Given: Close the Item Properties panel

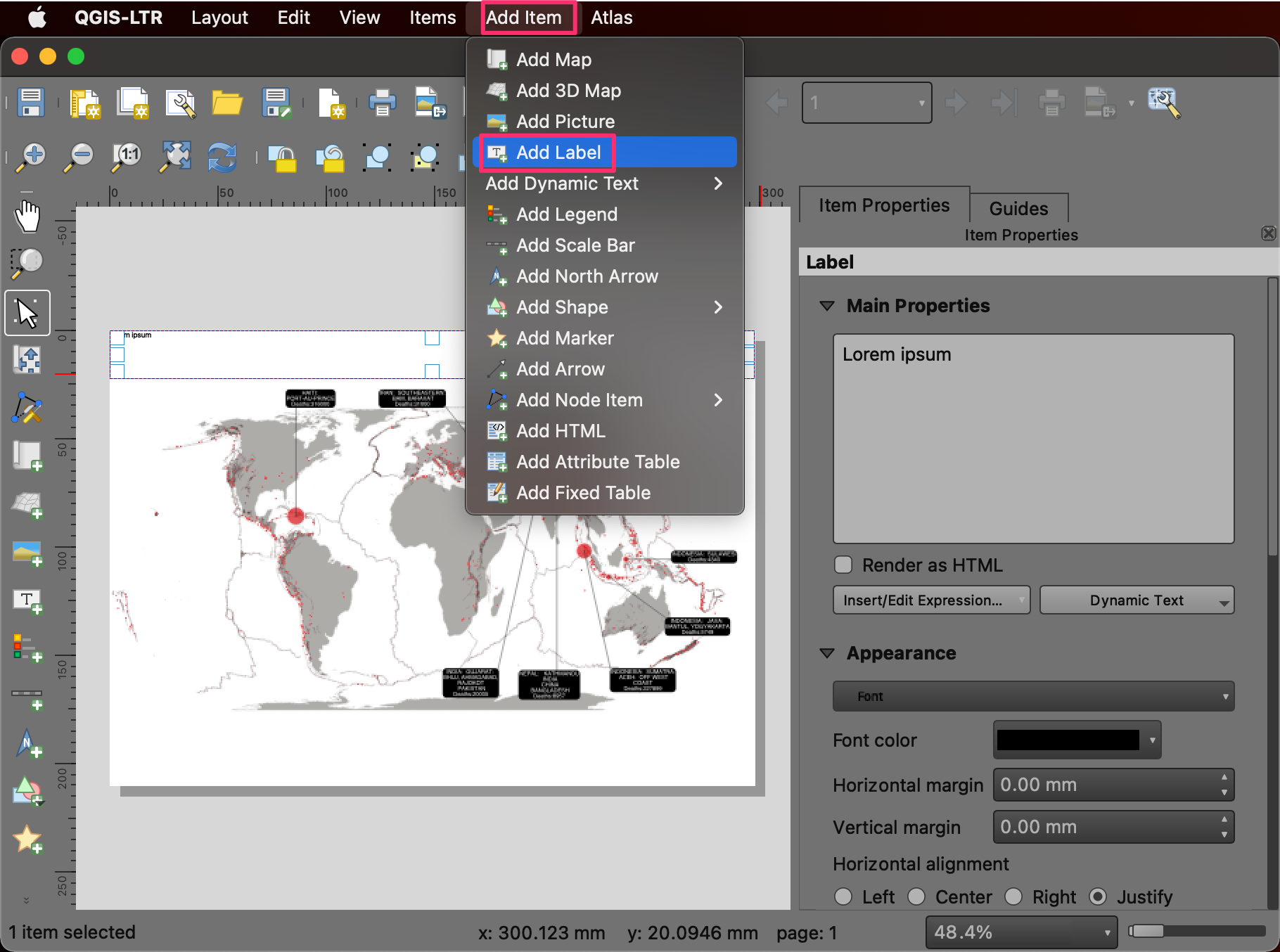Looking at the screenshot, I should click(1268, 233).
